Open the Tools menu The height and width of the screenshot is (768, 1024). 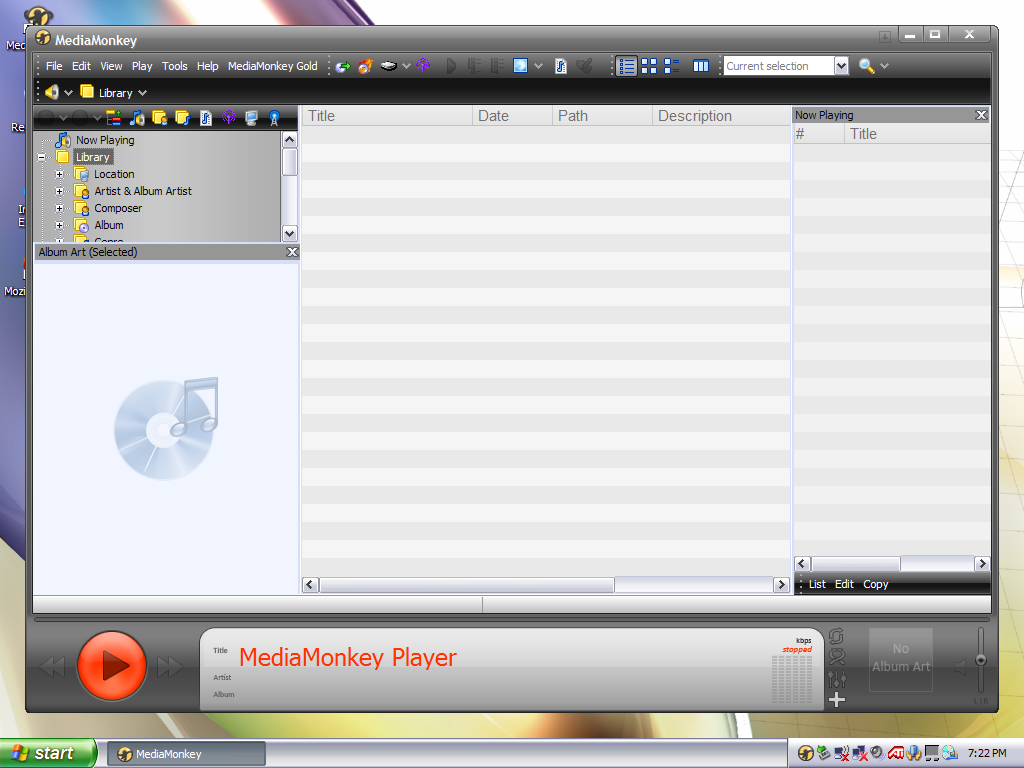(x=175, y=66)
